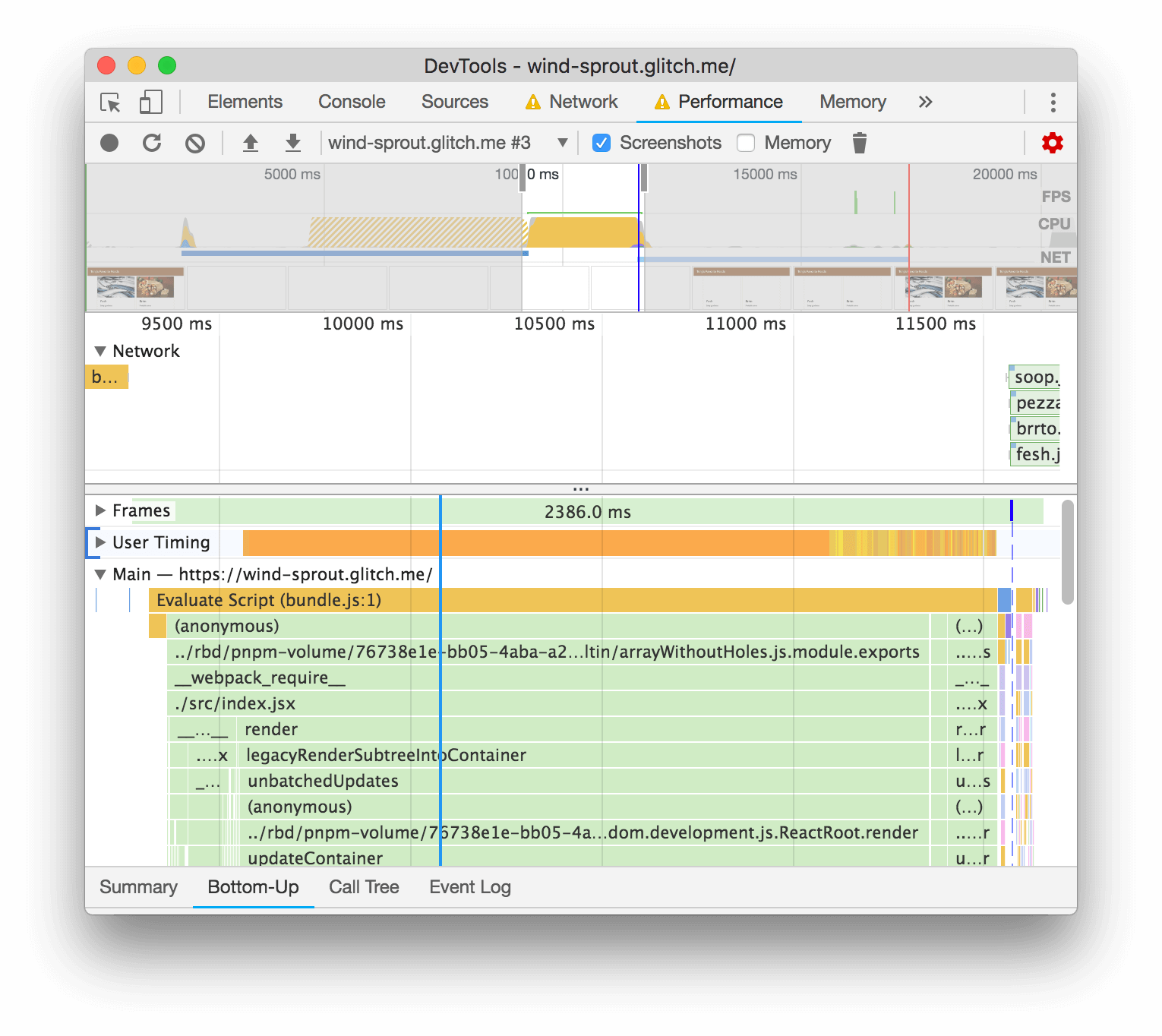The width and height of the screenshot is (1162, 1036).
Task: Trigger garbage collection via the trash icon
Action: [x=859, y=142]
